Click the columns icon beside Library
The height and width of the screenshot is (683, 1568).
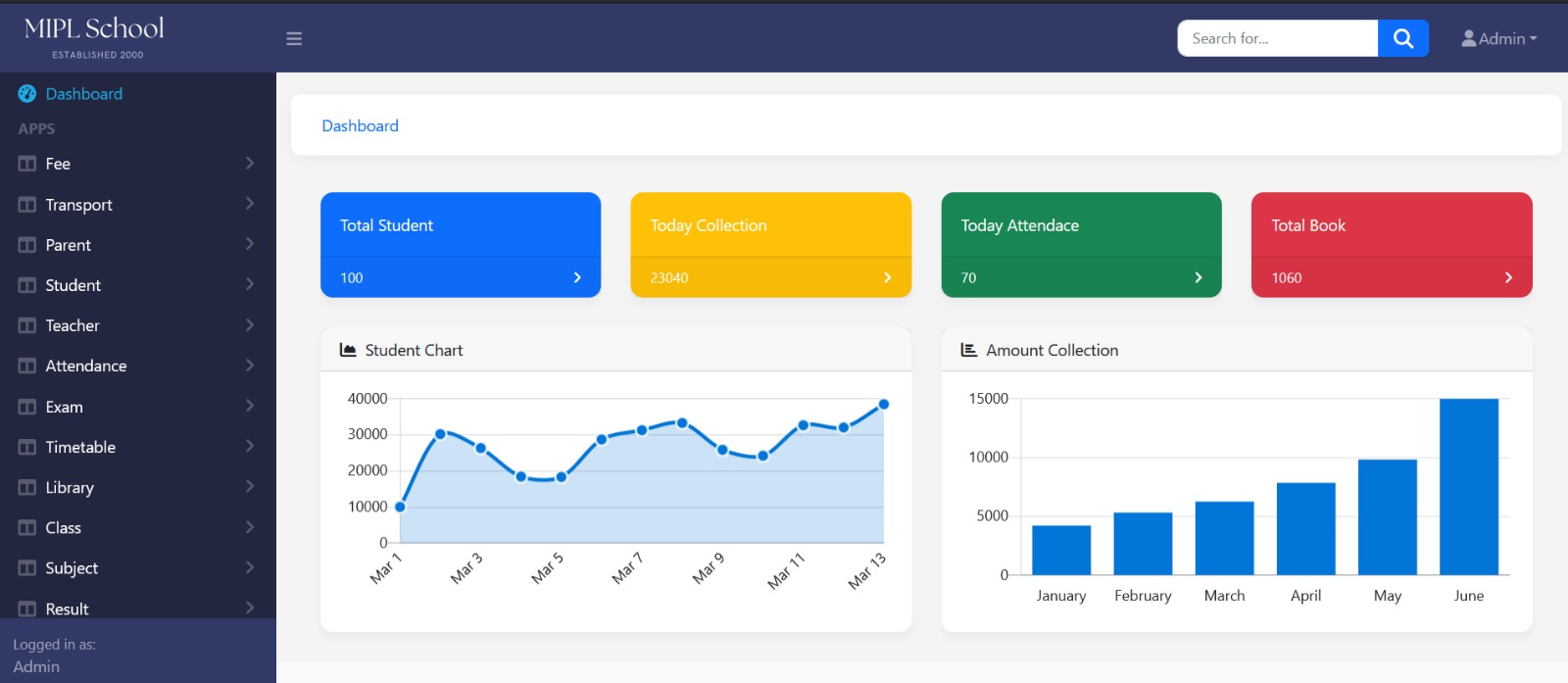click(27, 487)
